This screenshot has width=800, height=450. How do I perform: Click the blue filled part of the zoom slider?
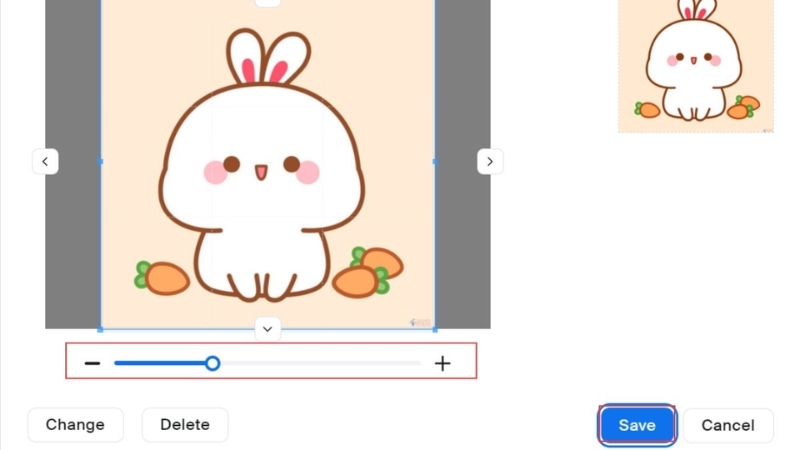[x=160, y=363]
